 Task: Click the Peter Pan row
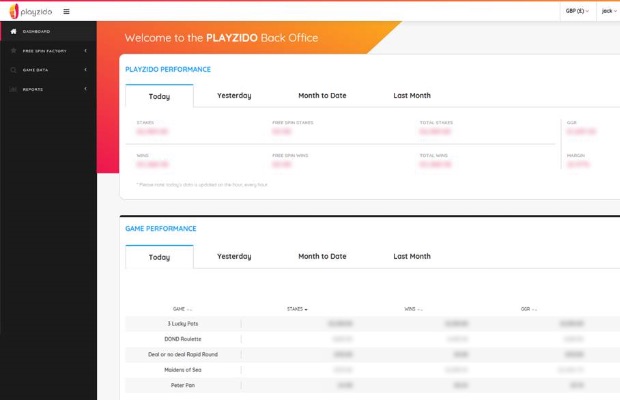(372, 385)
